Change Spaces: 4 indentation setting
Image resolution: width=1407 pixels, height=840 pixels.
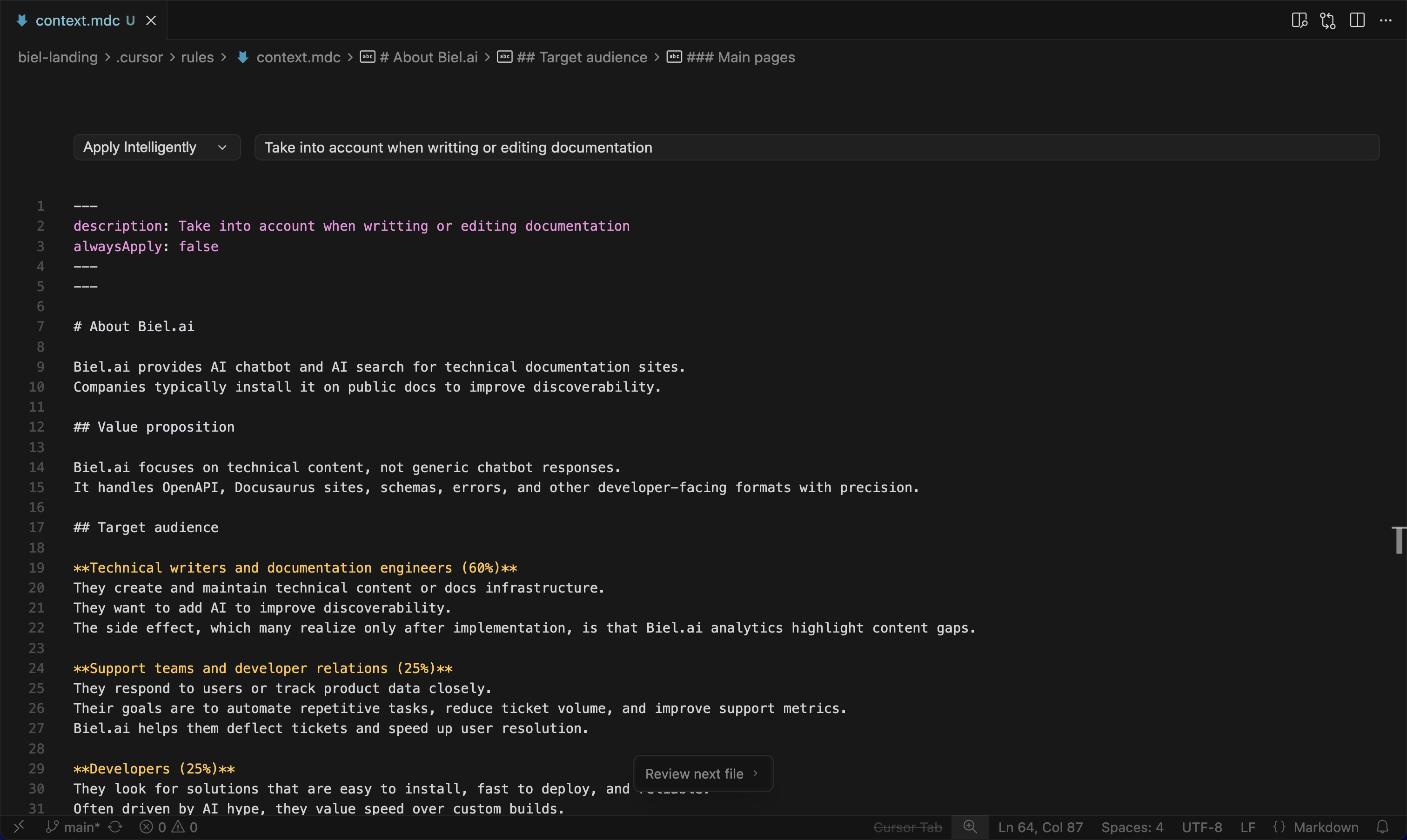1132,827
